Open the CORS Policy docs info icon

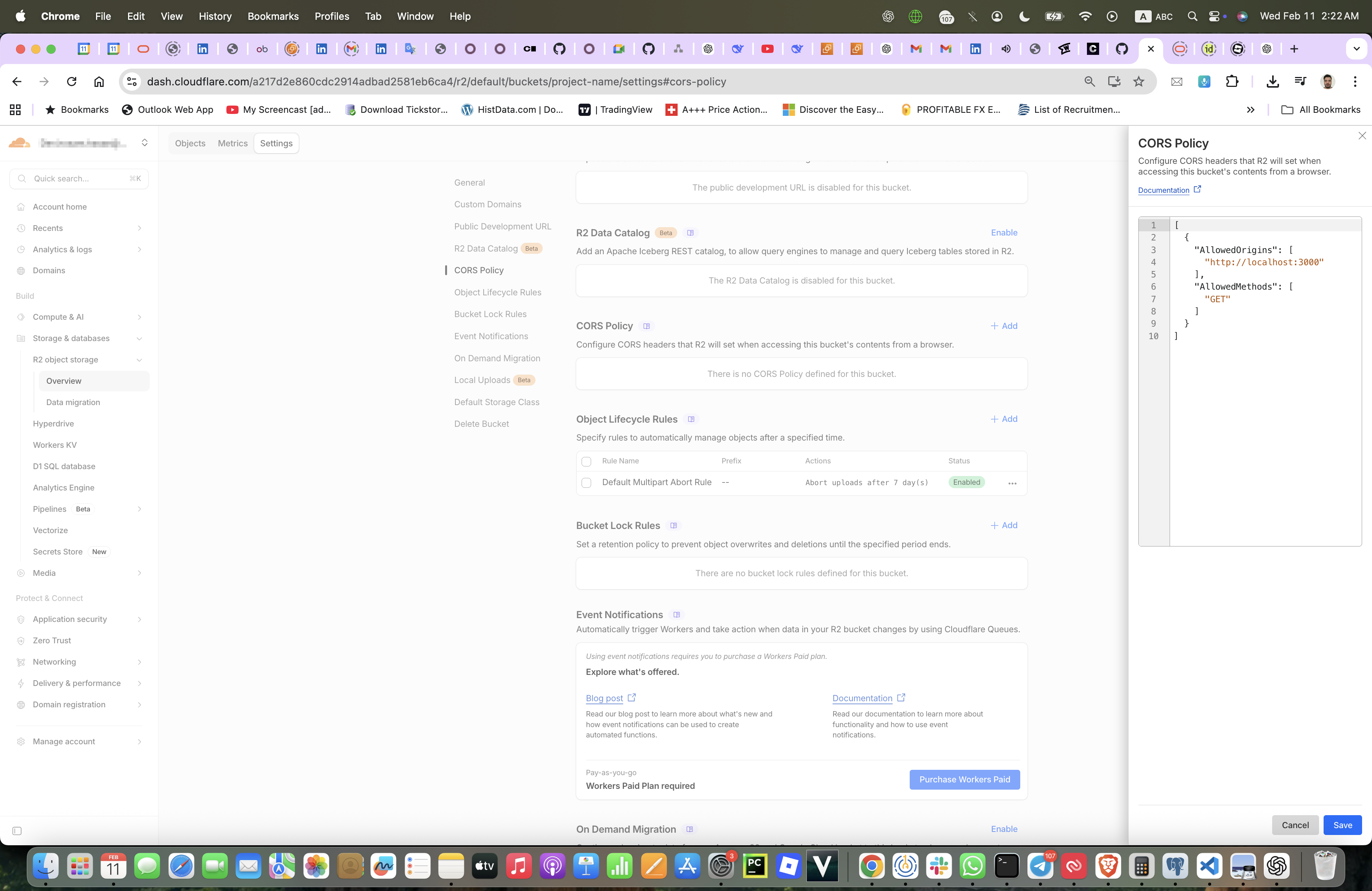(x=647, y=326)
